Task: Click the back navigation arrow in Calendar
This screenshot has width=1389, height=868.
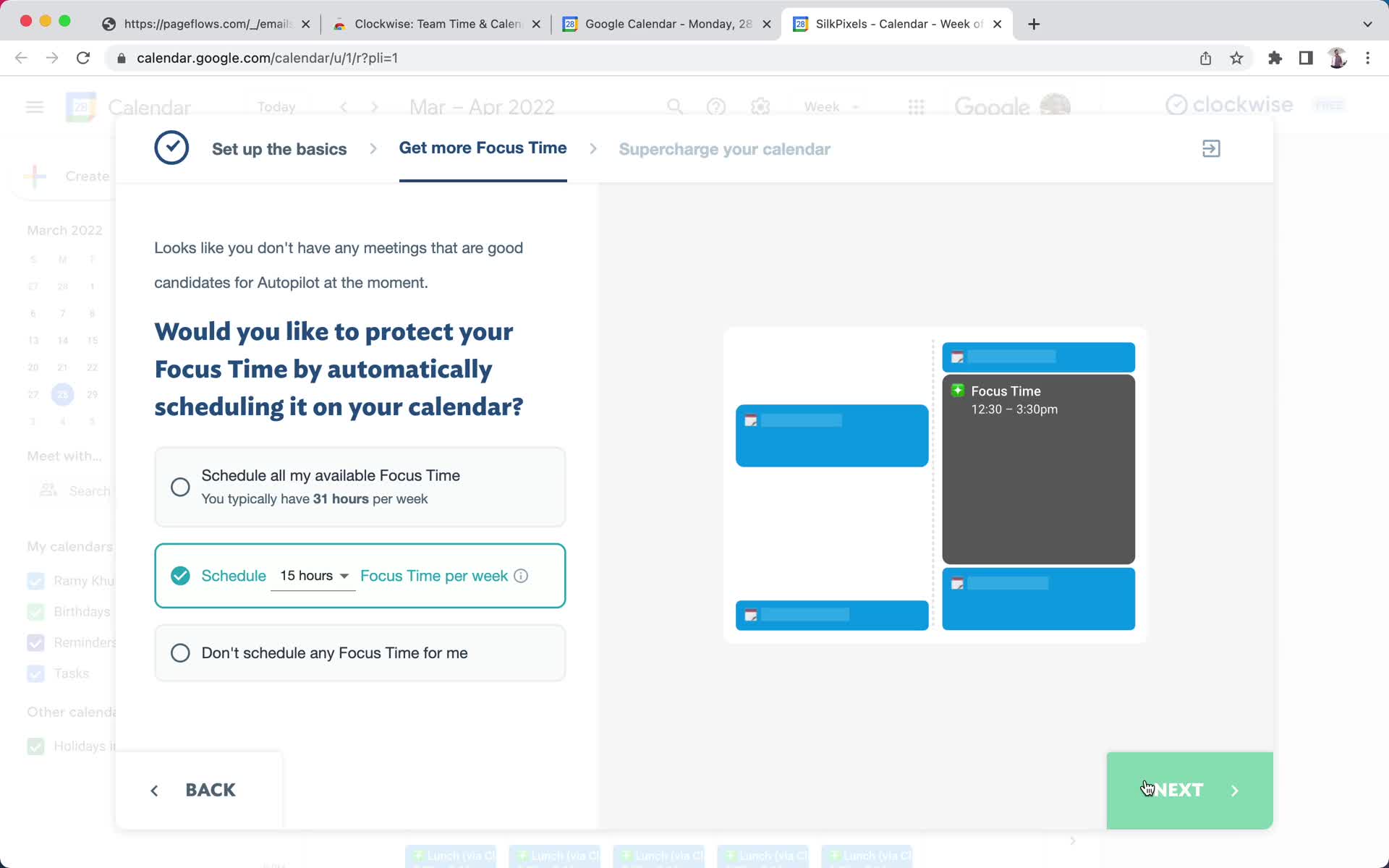Action: (x=343, y=106)
